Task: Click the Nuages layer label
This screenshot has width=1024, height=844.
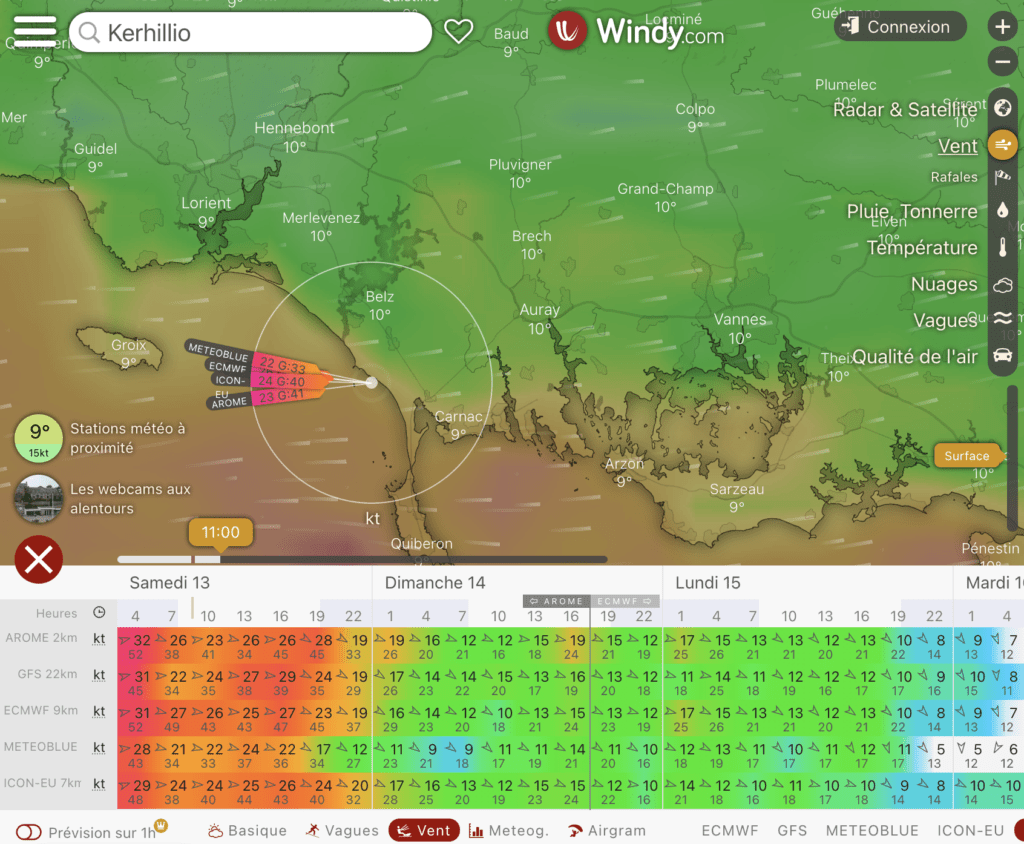Action: 944,284
